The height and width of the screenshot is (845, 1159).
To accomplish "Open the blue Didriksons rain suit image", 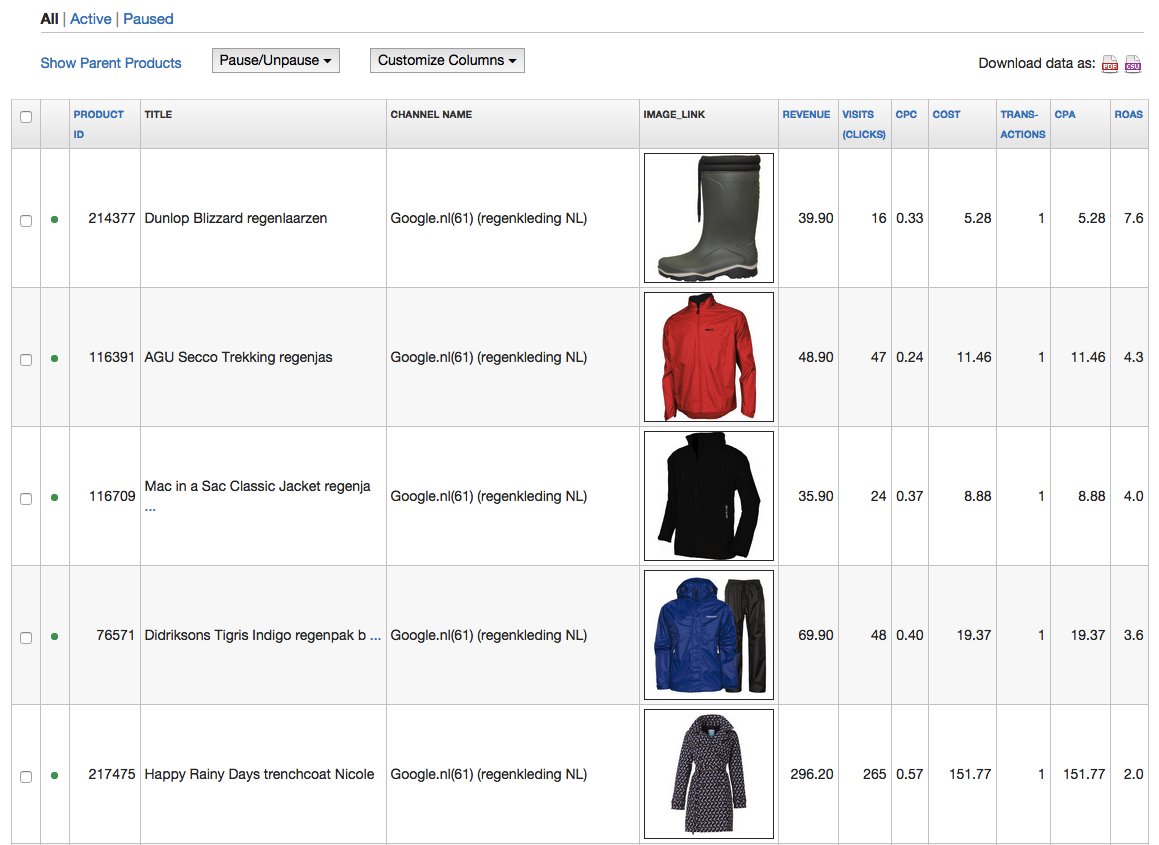I will [x=708, y=635].
